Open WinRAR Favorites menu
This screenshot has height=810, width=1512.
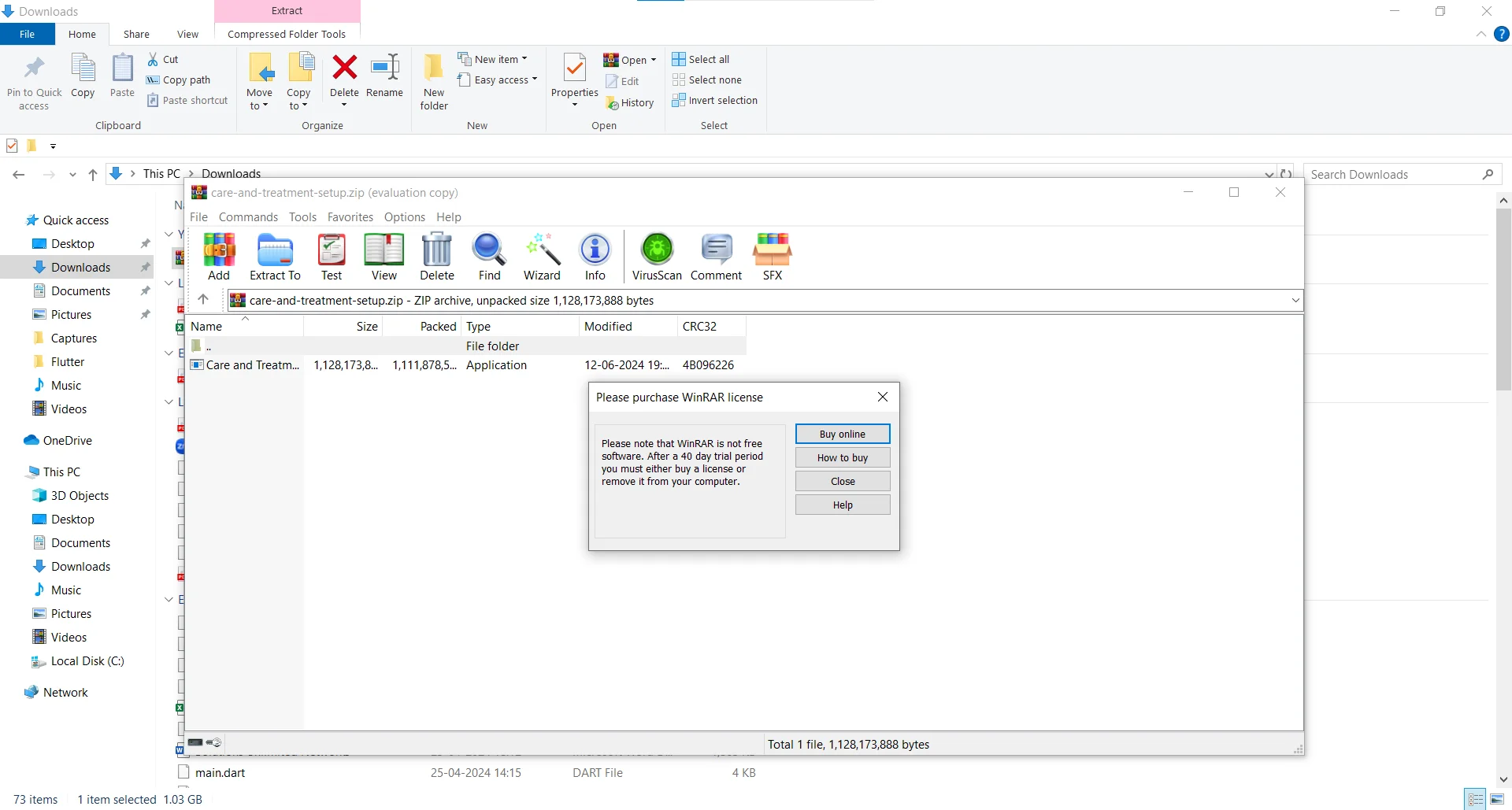(x=350, y=216)
